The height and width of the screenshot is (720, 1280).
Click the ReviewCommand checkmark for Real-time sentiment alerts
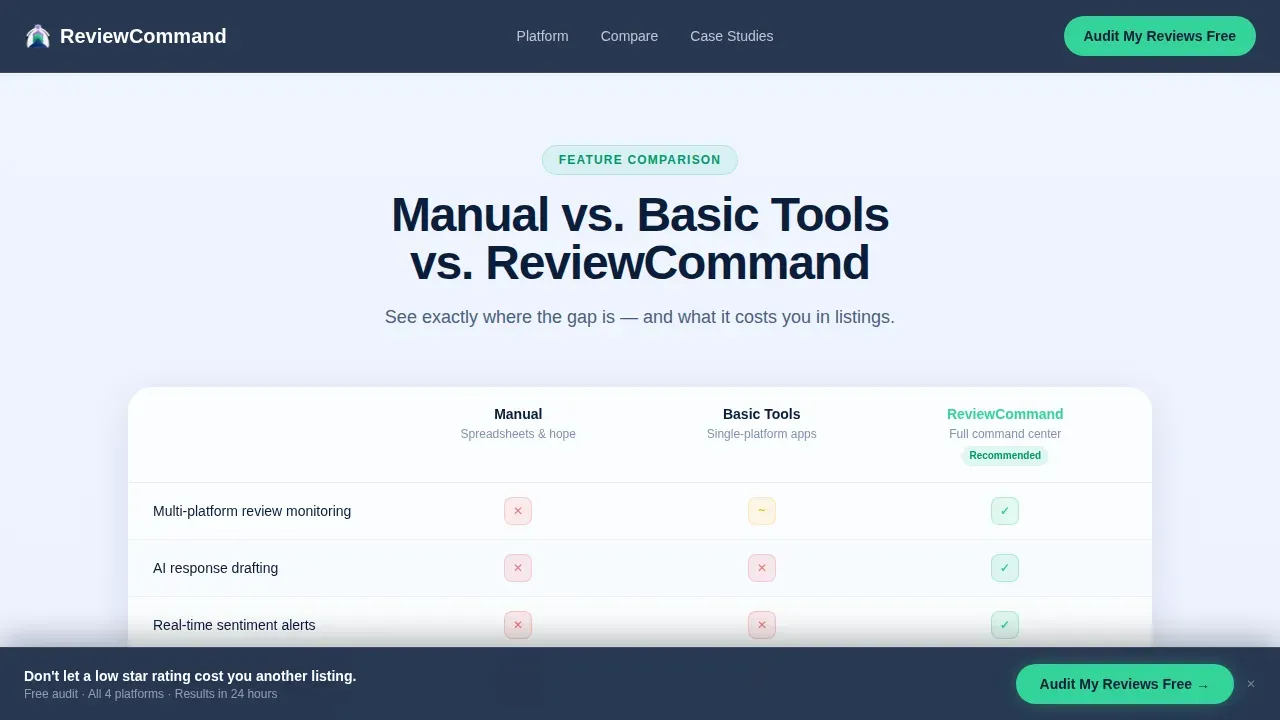(1005, 625)
